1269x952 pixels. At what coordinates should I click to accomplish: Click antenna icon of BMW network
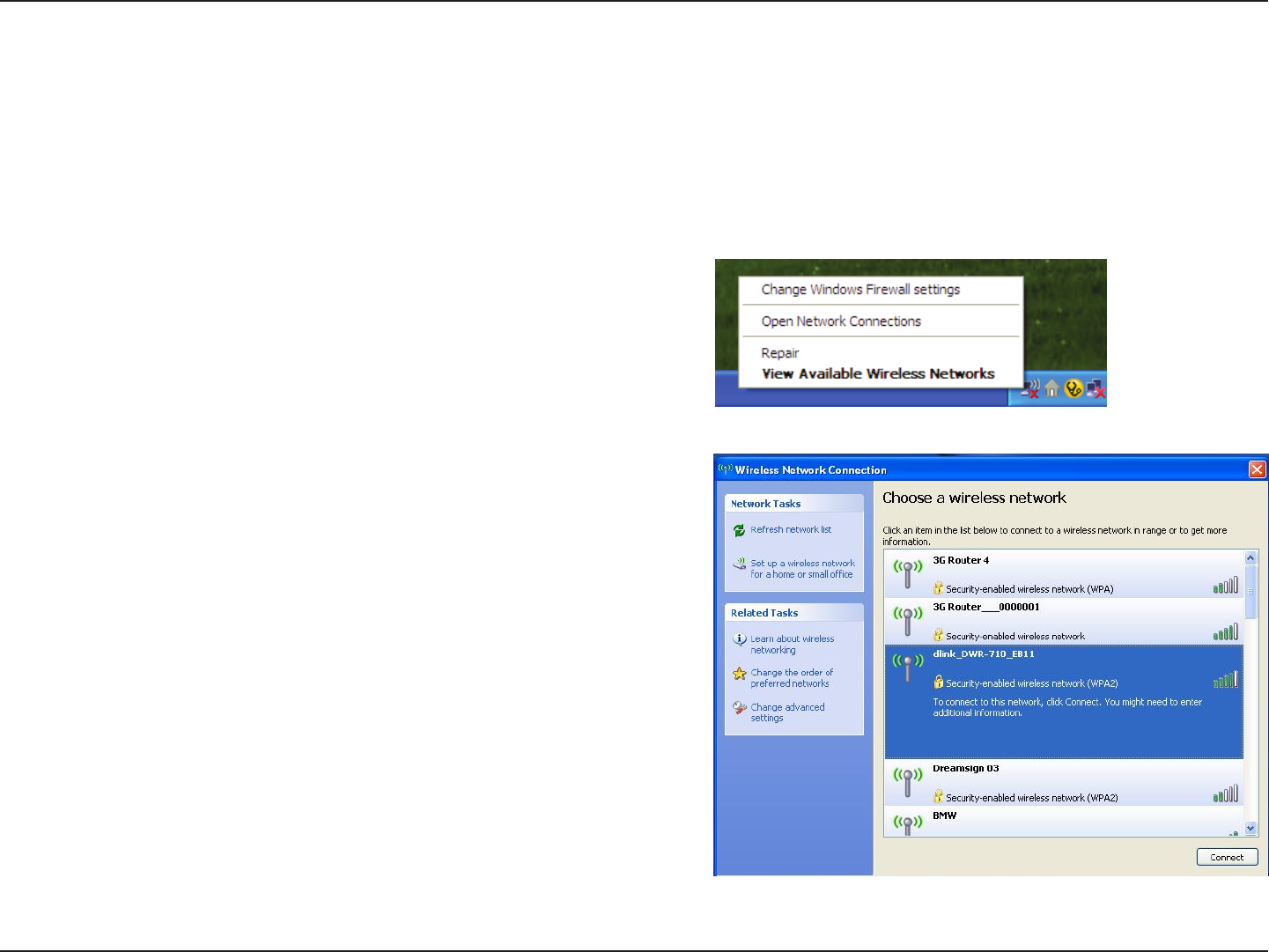[x=908, y=825]
